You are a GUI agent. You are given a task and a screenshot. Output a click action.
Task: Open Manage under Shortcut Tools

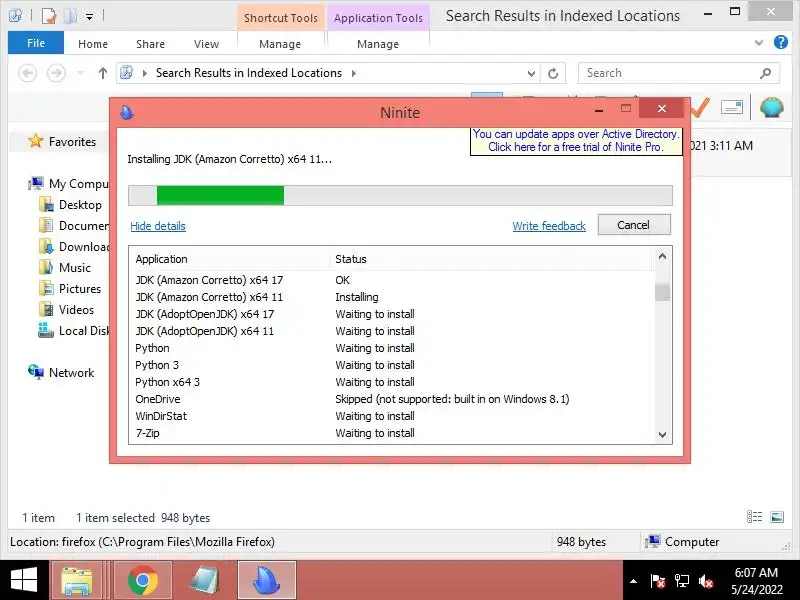click(x=280, y=44)
